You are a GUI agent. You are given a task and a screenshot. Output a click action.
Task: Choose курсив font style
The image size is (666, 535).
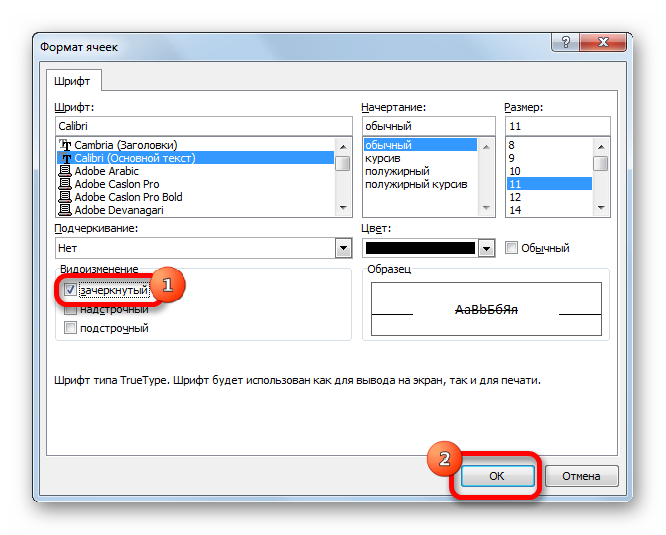point(420,158)
